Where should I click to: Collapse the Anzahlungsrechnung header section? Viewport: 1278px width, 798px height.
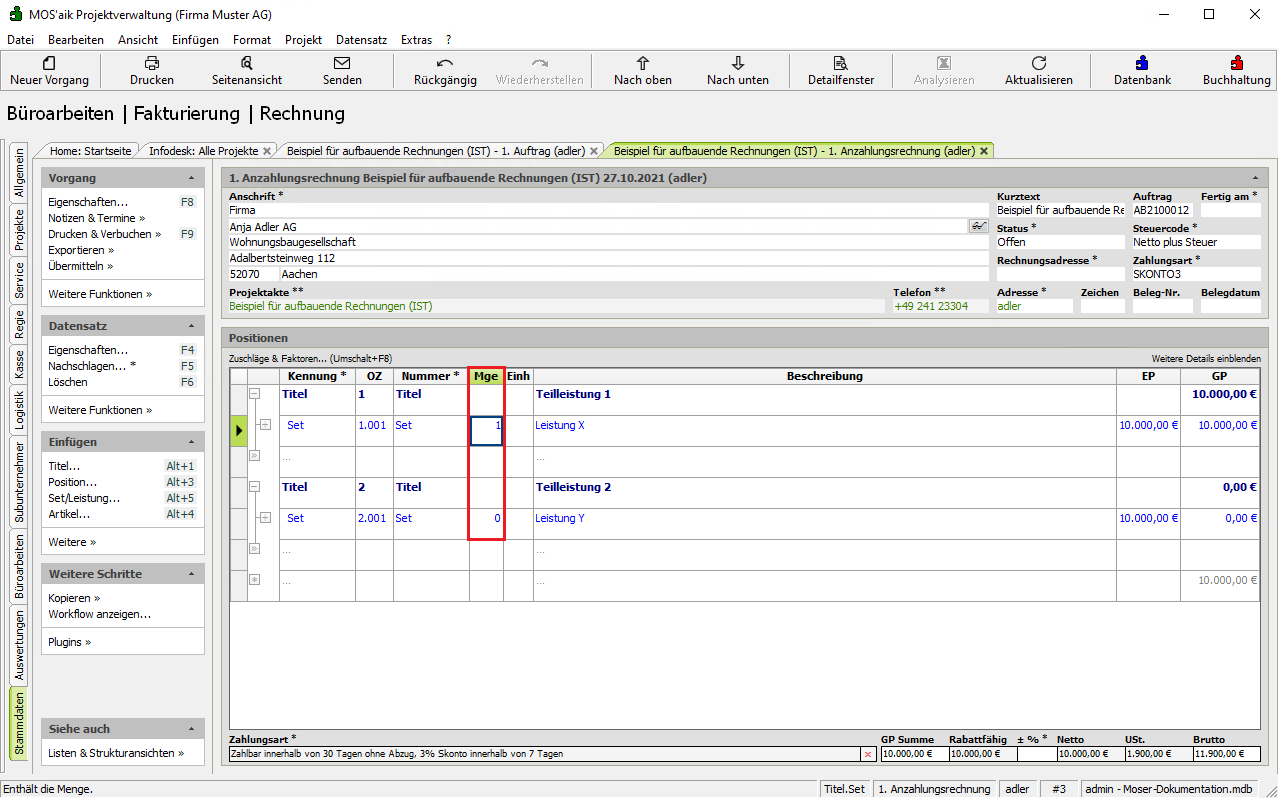click(1255, 178)
